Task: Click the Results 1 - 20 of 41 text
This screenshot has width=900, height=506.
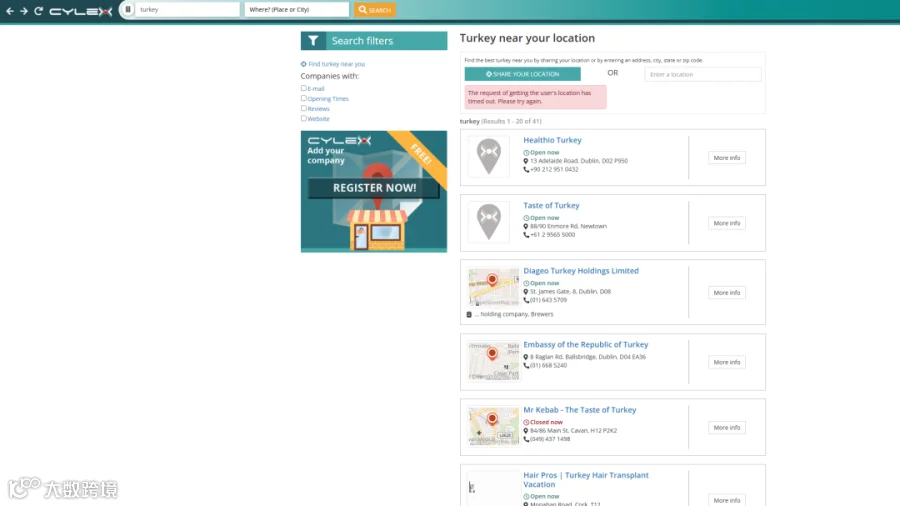Action: (x=511, y=121)
